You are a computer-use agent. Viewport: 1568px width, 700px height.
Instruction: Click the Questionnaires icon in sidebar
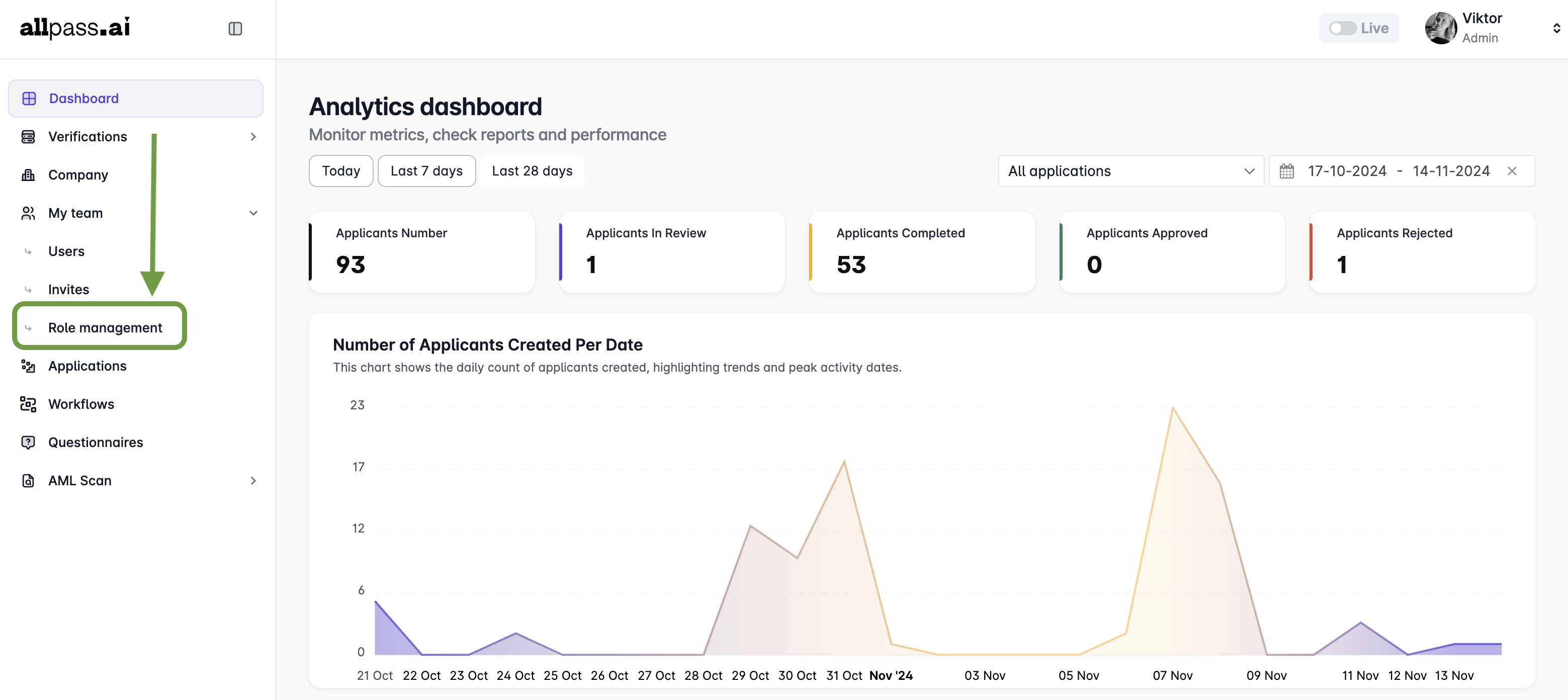pyautogui.click(x=28, y=443)
